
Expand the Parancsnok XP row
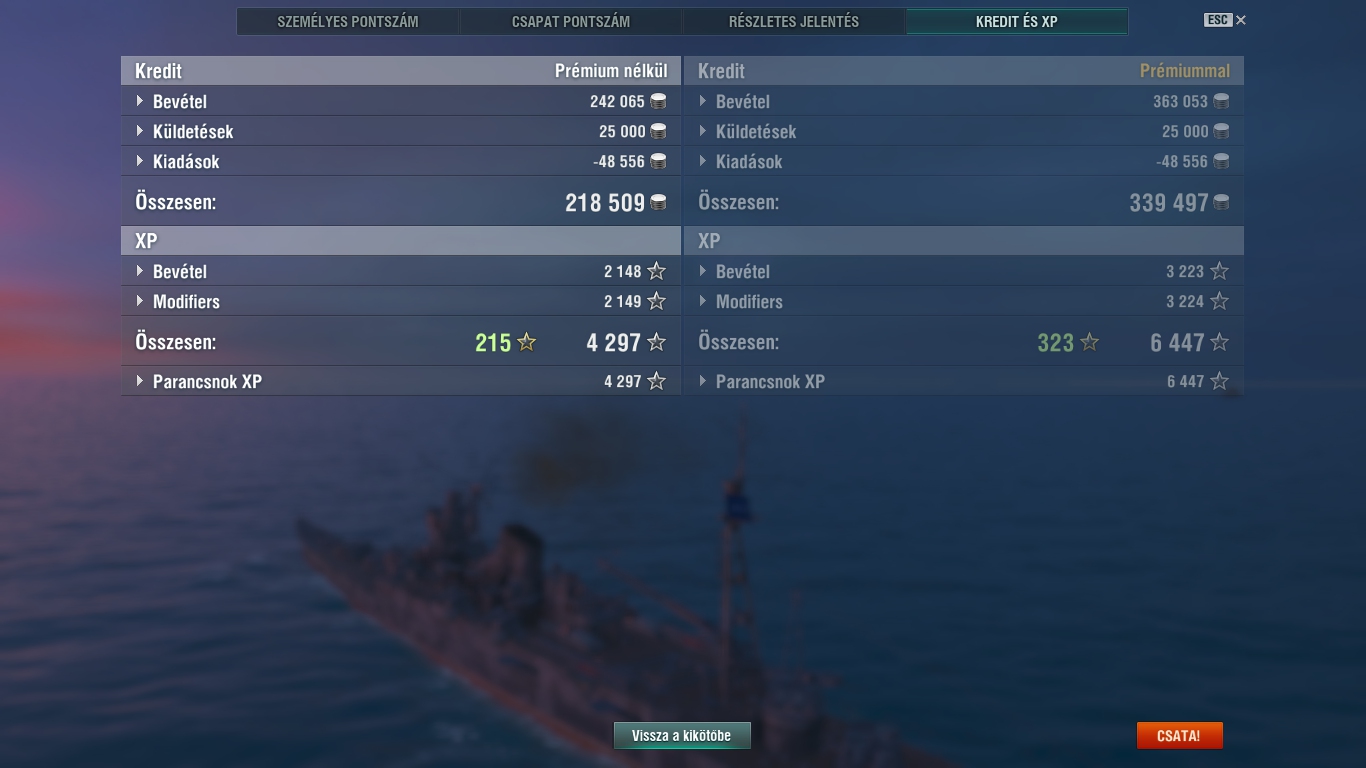pos(401,381)
